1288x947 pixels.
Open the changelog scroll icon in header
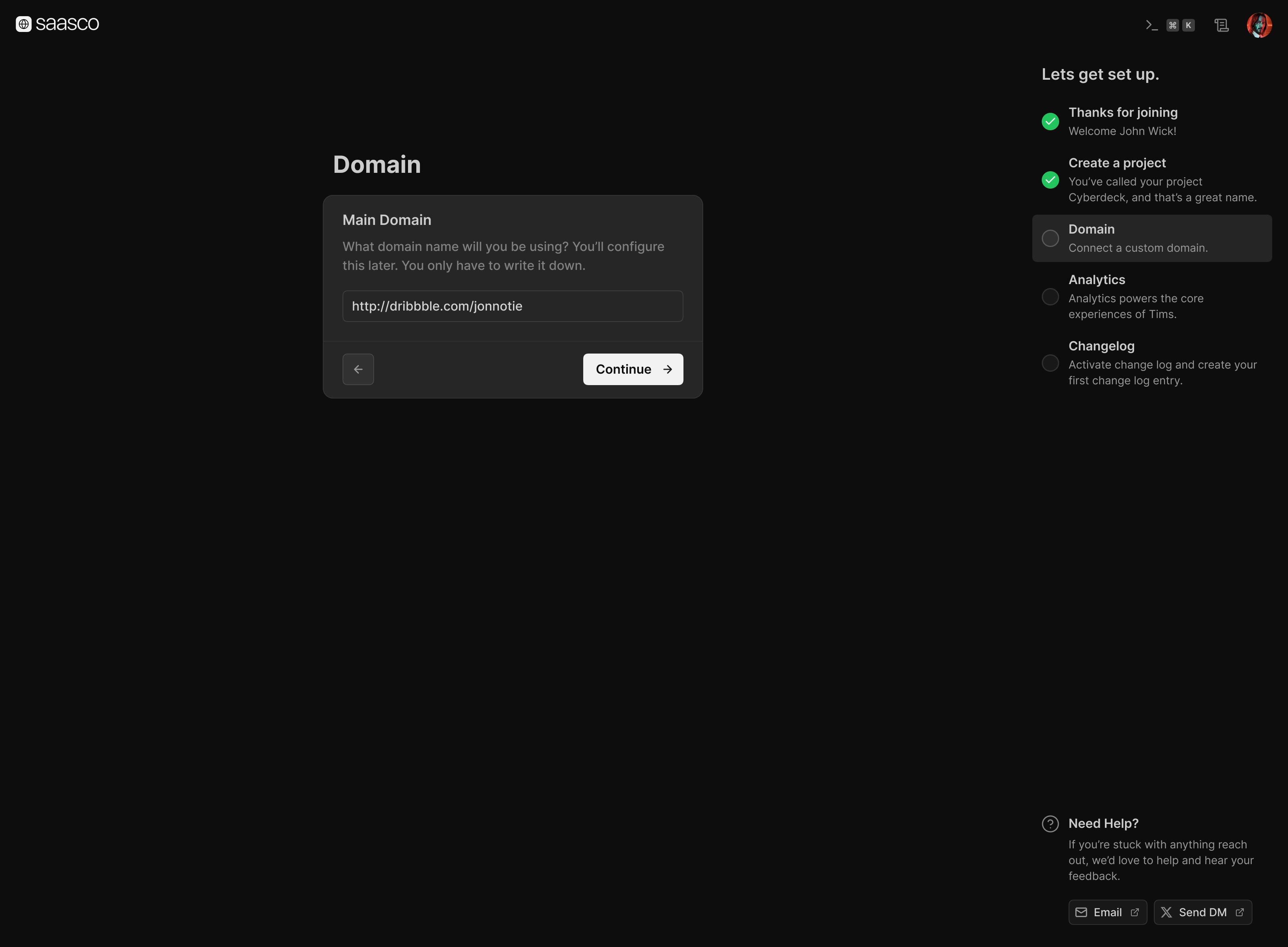[x=1221, y=25]
